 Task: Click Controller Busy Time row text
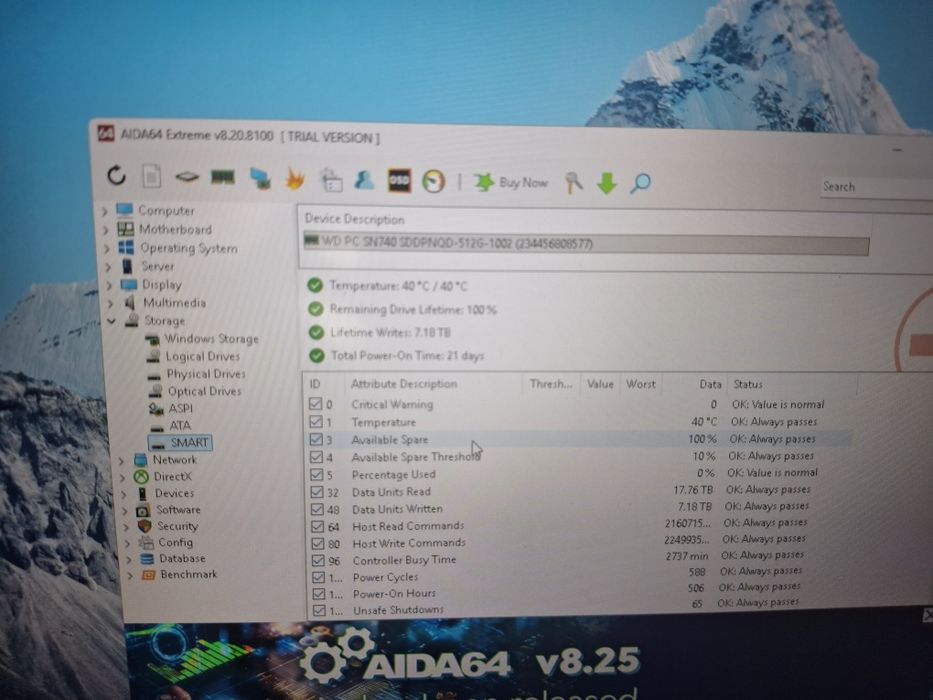pos(404,560)
